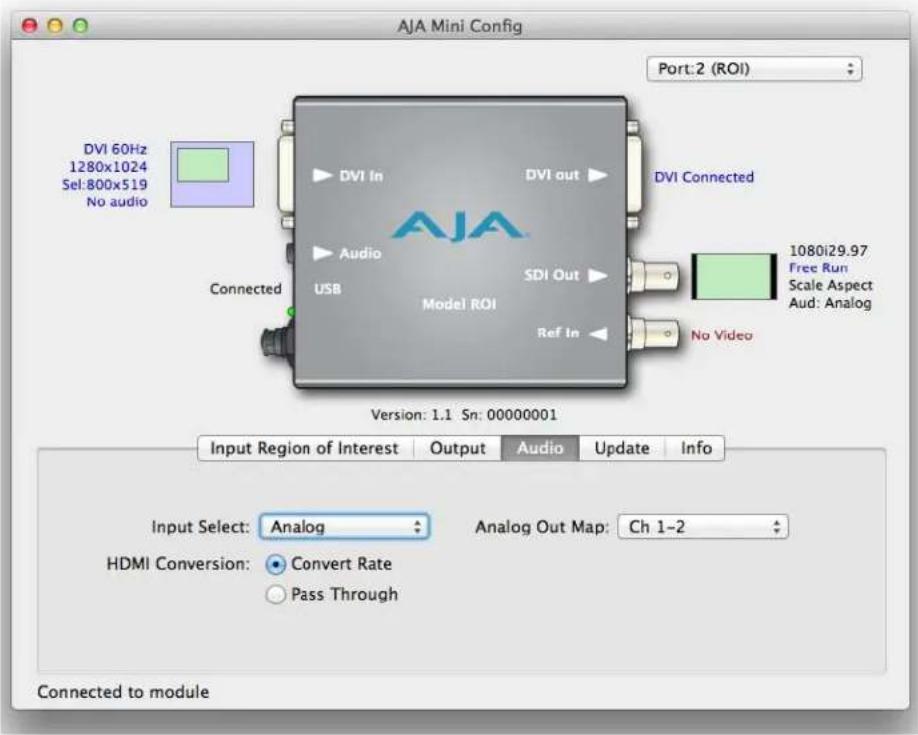Open the Analog Out Map Ch 1-2 dropdown

coord(703,527)
